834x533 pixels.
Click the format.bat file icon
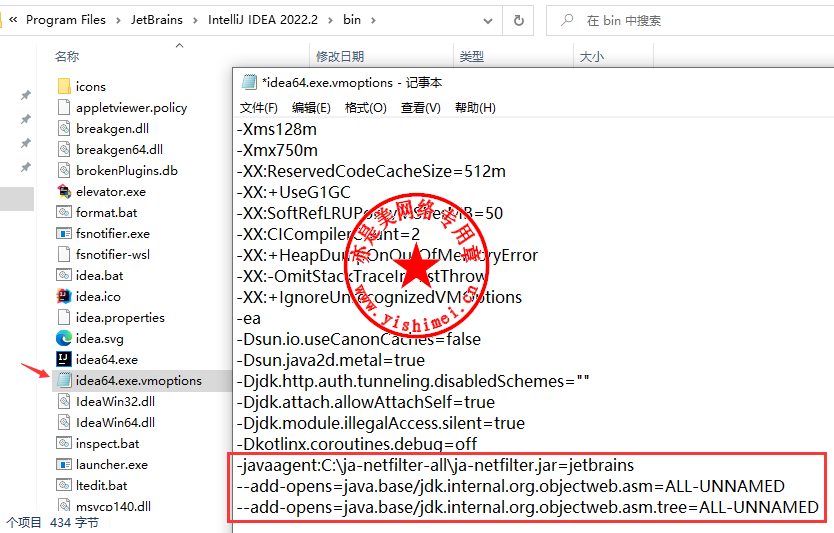(x=64, y=212)
